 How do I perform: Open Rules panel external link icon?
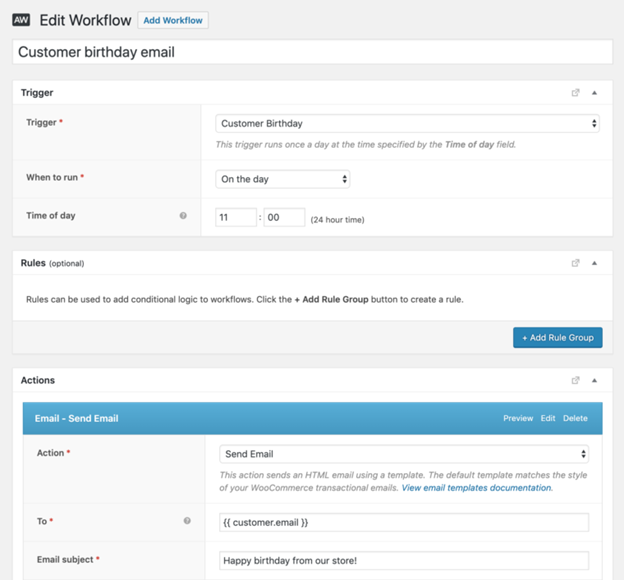pos(575,263)
